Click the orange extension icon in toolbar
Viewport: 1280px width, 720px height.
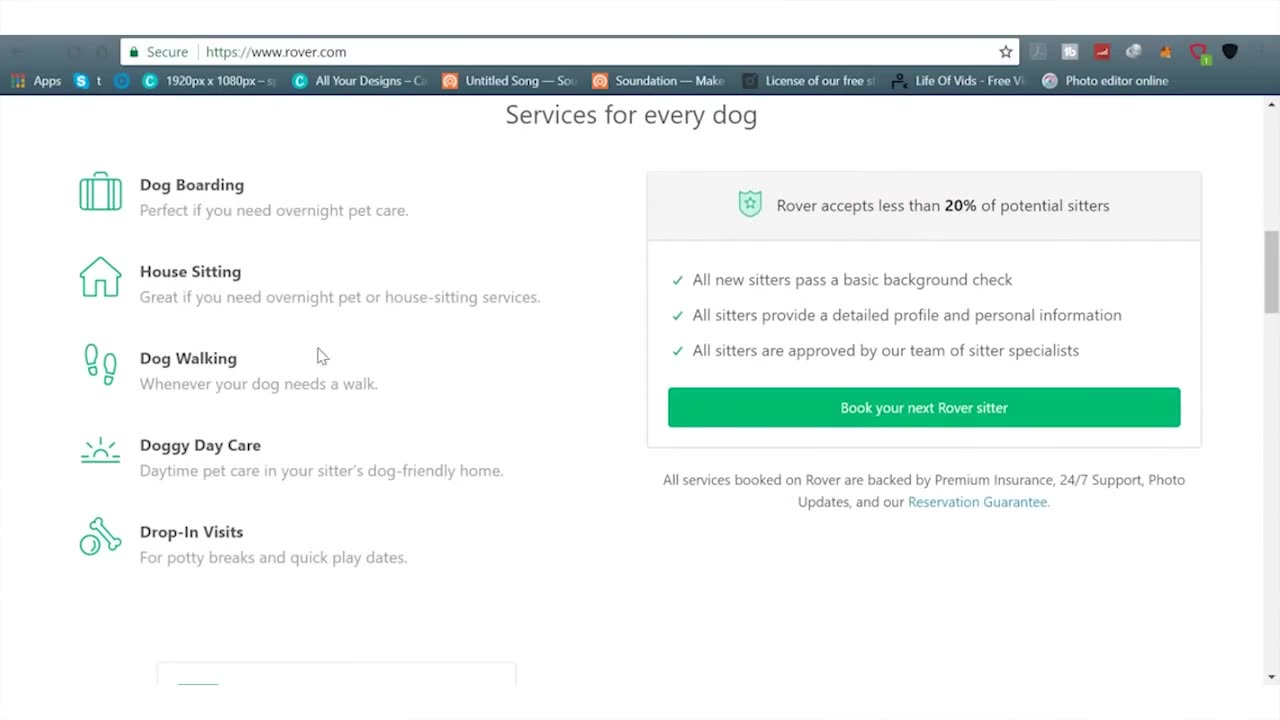(x=1166, y=52)
